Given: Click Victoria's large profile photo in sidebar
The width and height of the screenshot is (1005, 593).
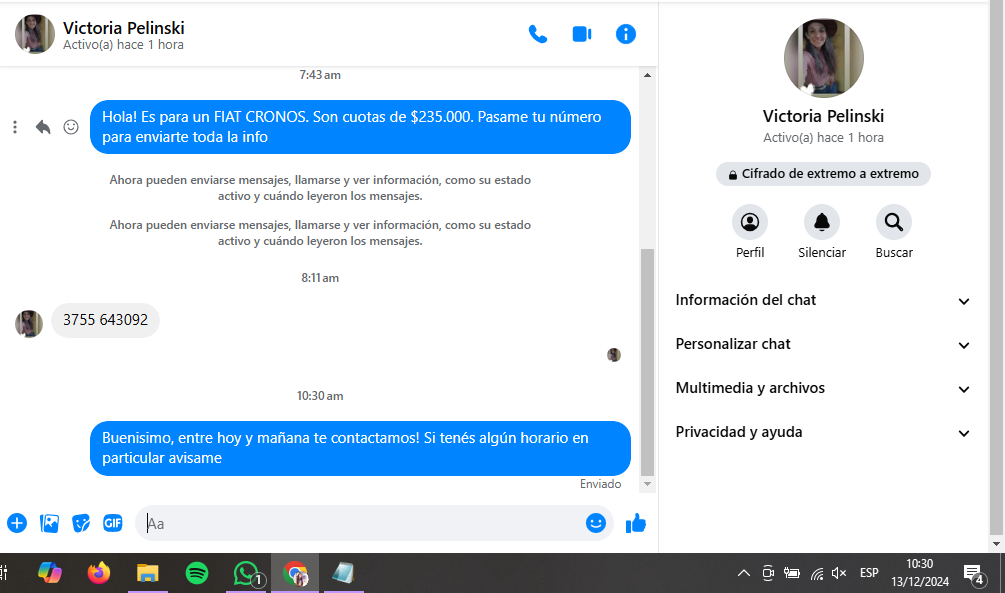Looking at the screenshot, I should pyautogui.click(x=824, y=58).
